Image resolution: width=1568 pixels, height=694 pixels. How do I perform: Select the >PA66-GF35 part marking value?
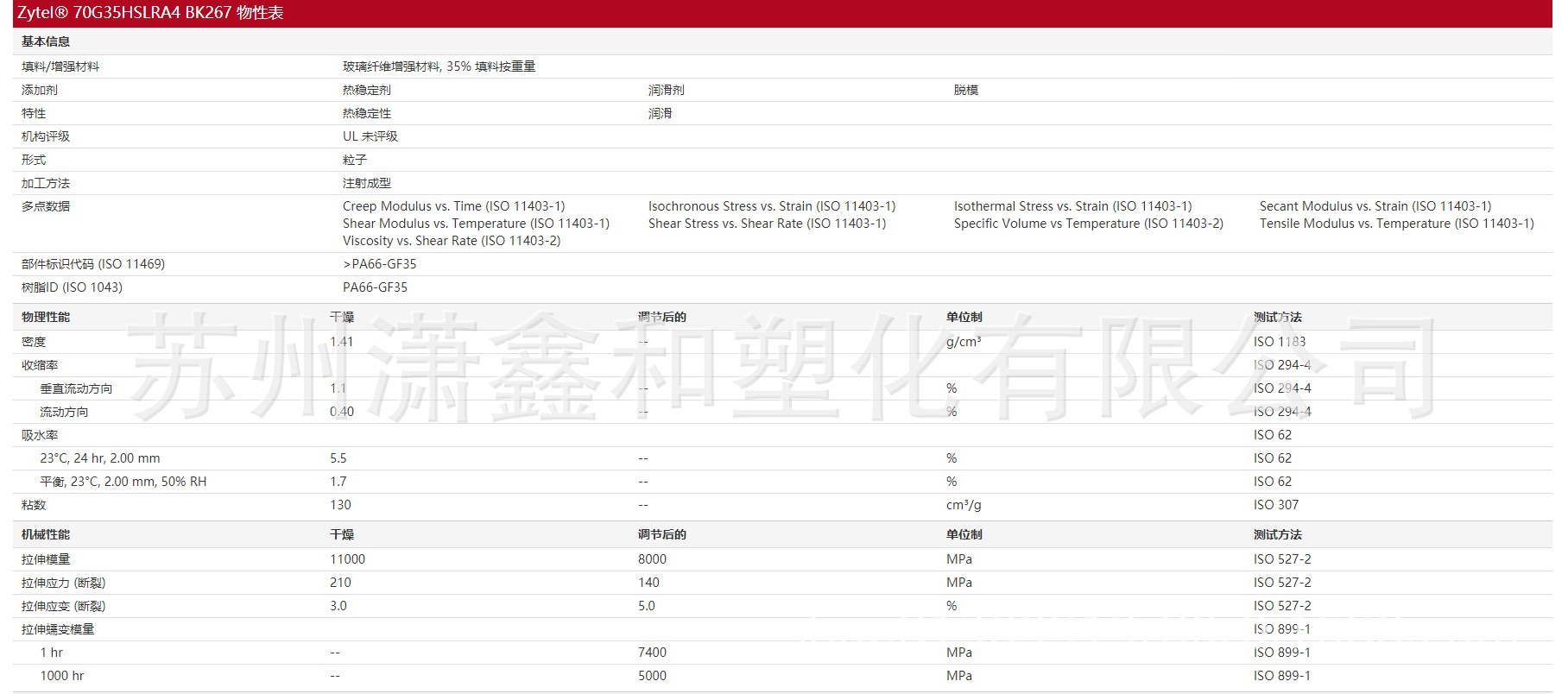pyautogui.click(x=380, y=264)
